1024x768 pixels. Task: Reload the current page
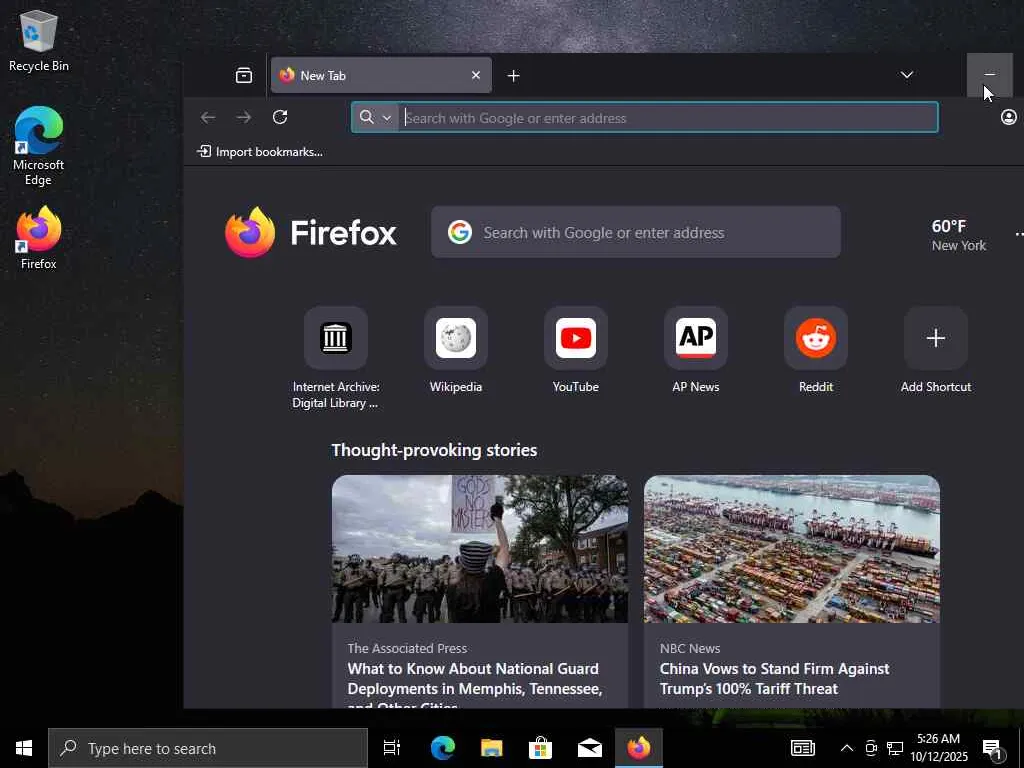click(x=280, y=118)
